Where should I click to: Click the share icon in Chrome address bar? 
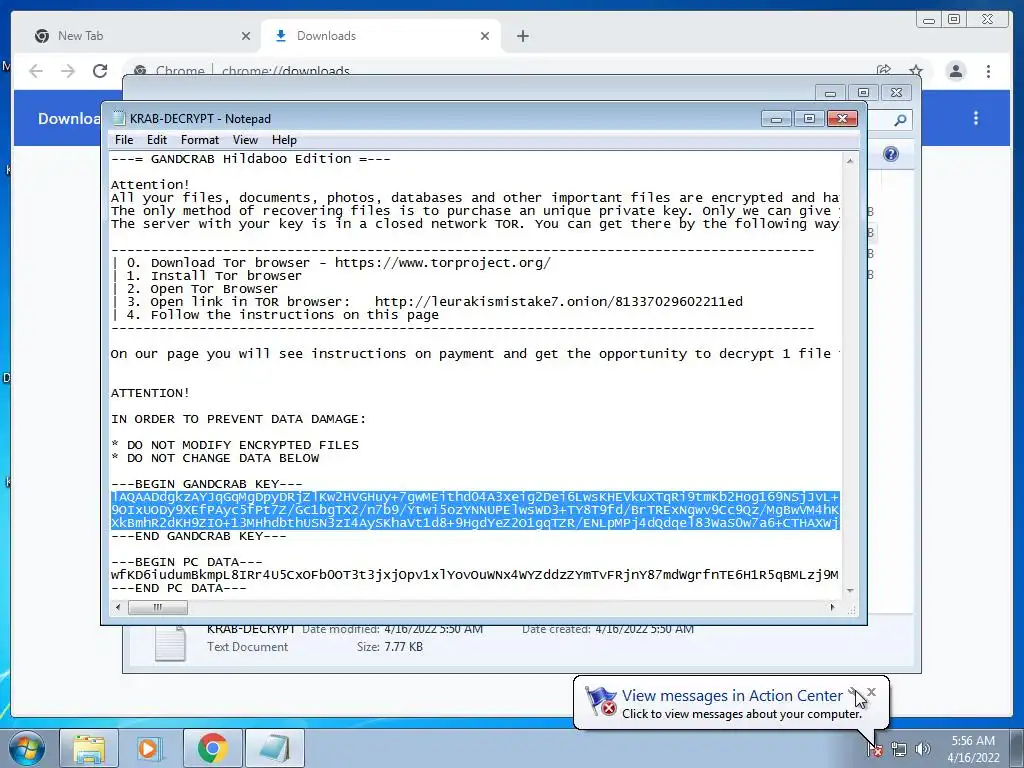pos(884,71)
